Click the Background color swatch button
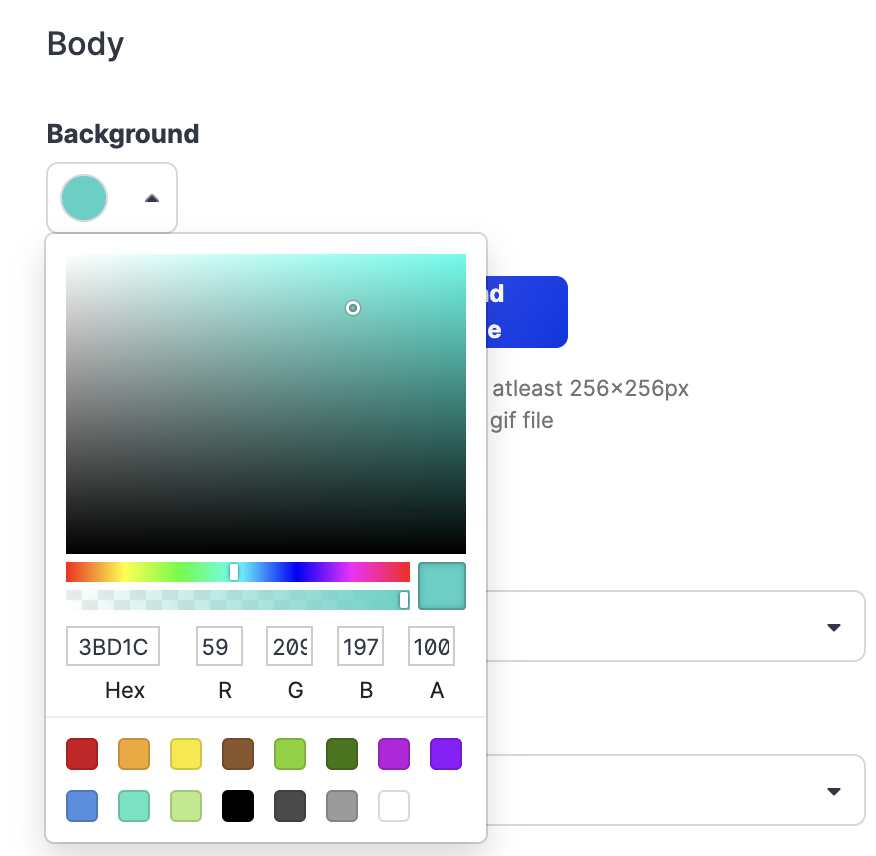Screen dimensions: 876x856 pos(84,198)
